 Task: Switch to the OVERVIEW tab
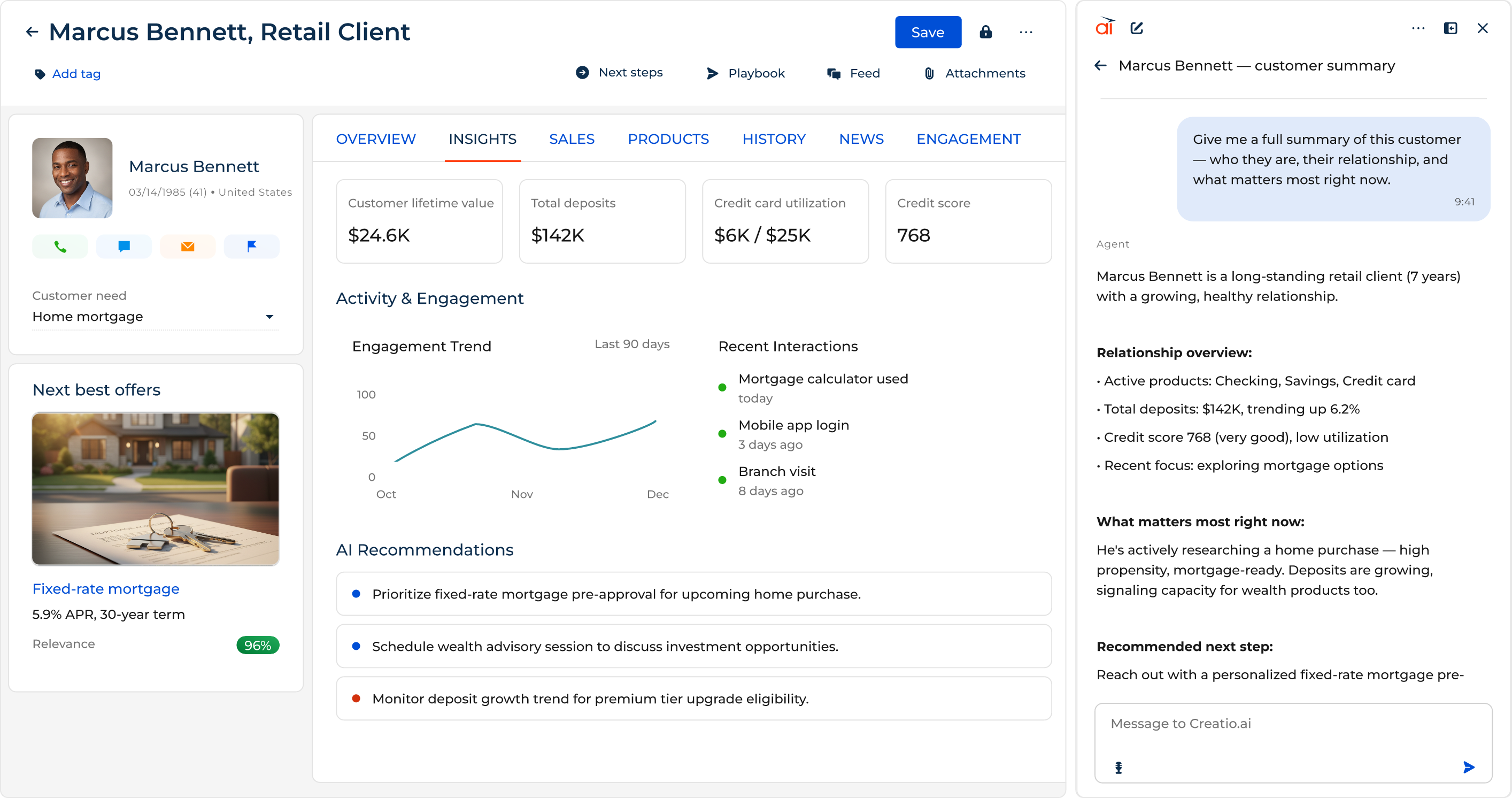coord(376,139)
